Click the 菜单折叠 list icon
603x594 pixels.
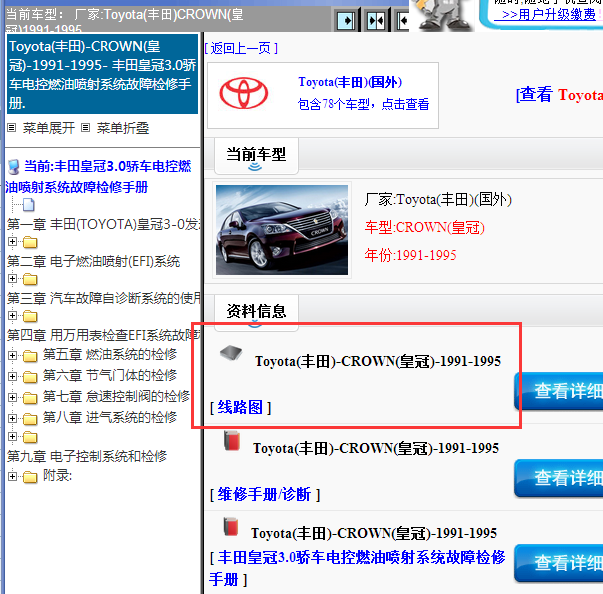[x=85, y=128]
